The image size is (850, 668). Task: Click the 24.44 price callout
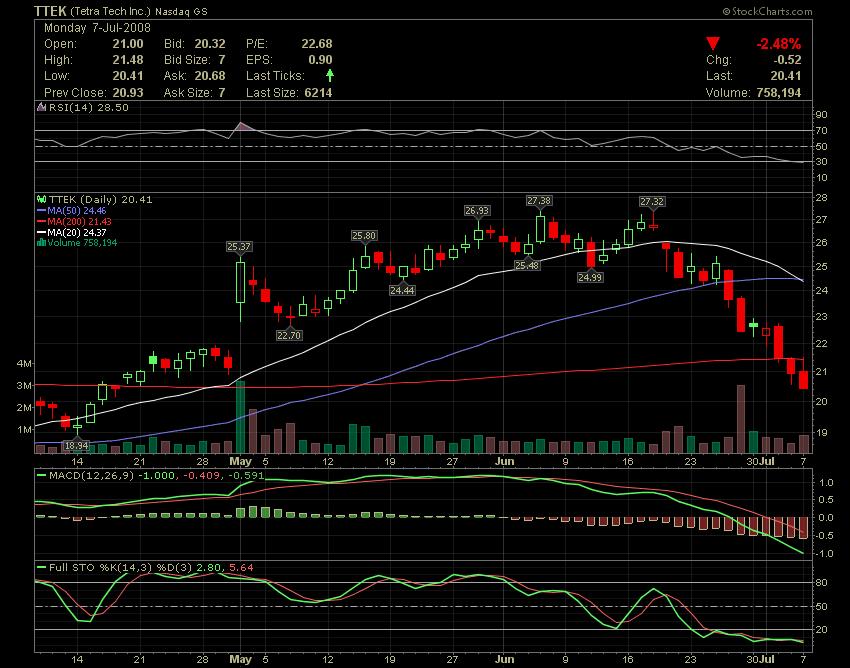(402, 290)
